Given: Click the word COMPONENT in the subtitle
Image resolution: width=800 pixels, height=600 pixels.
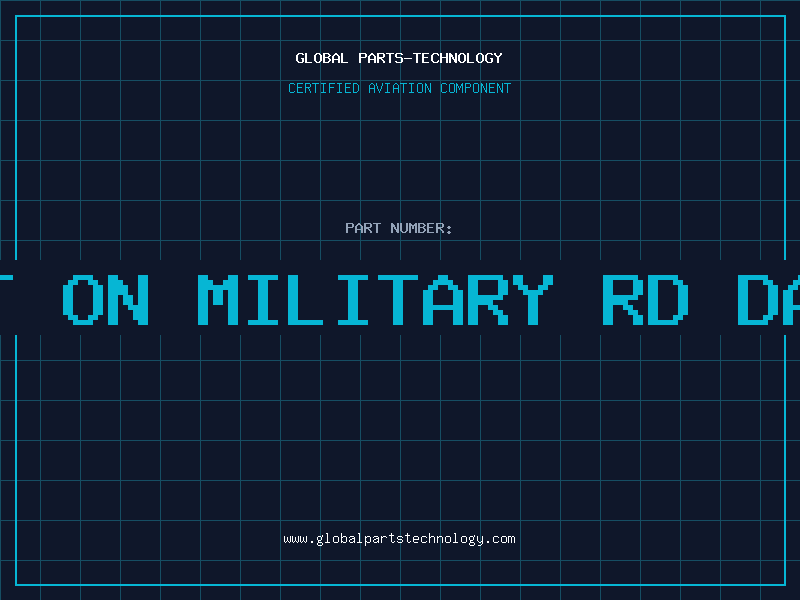Looking at the screenshot, I should point(476,88).
